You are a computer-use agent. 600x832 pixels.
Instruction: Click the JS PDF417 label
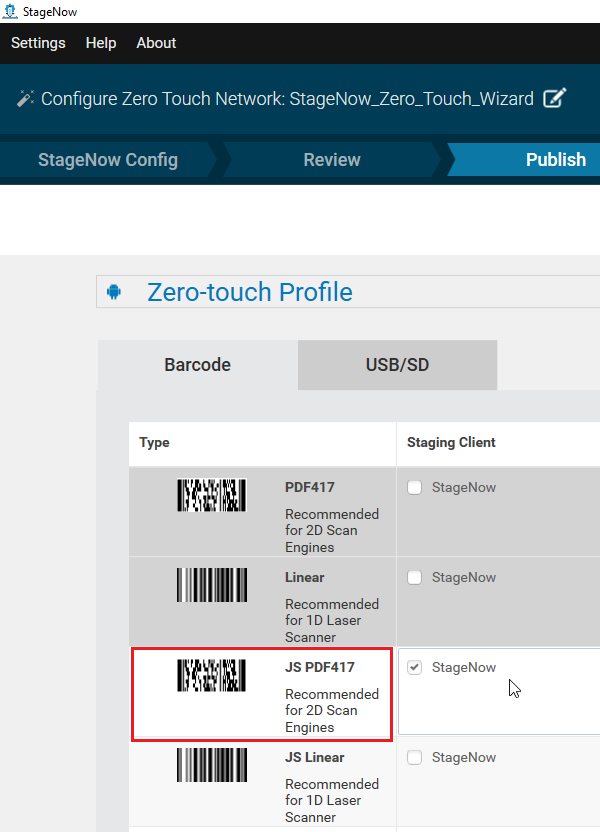click(319, 667)
